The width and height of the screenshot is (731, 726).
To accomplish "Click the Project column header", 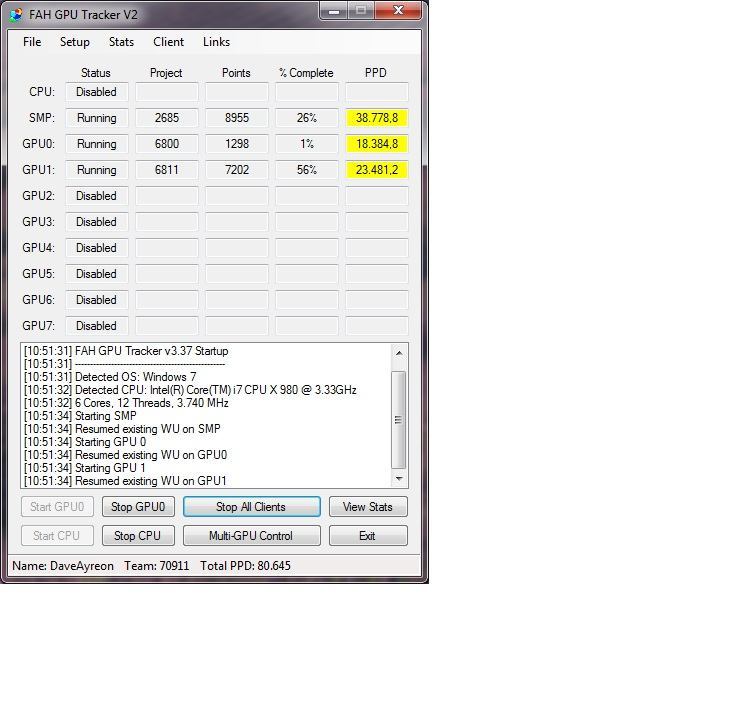I will (166, 73).
